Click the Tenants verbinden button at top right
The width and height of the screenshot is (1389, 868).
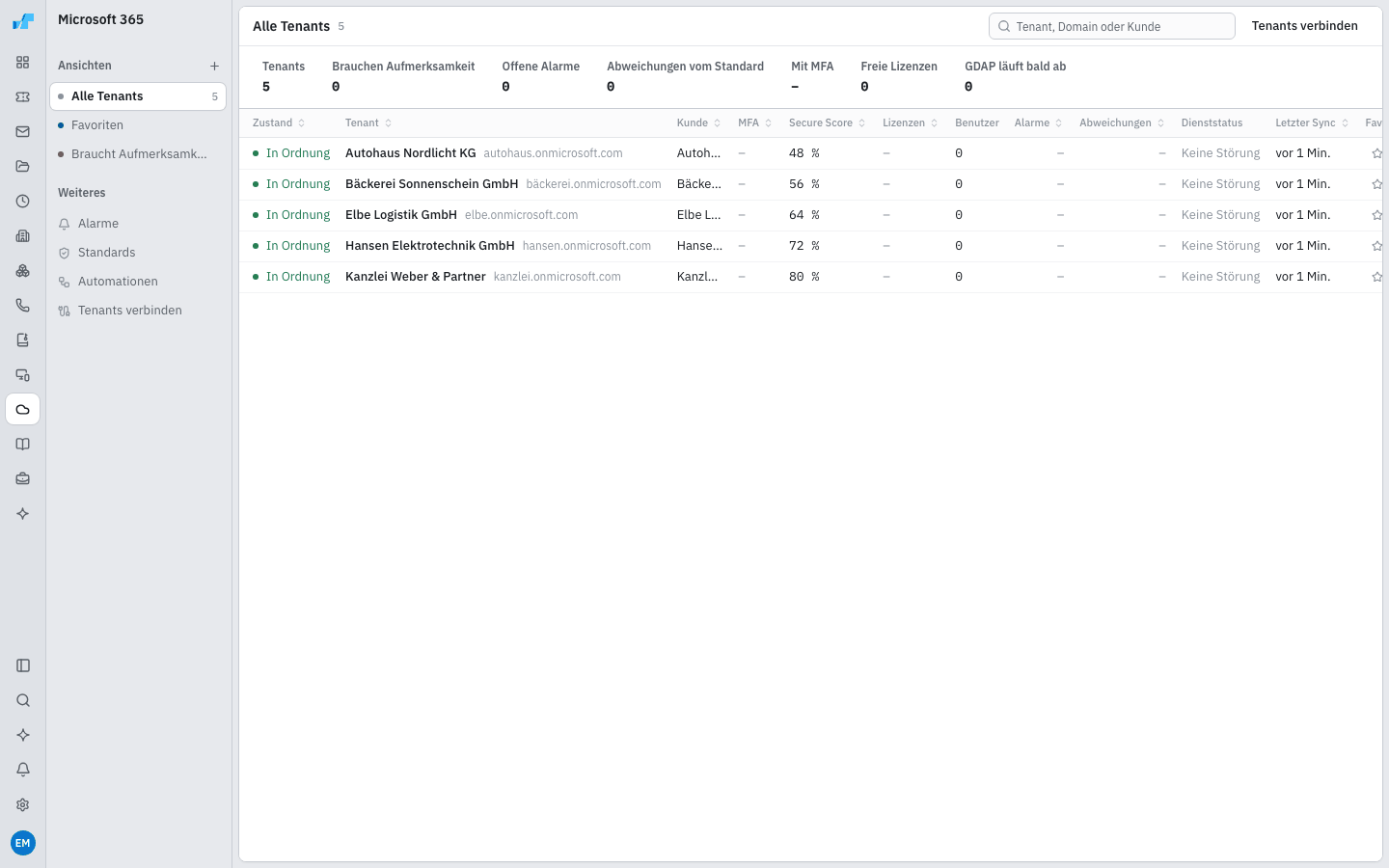click(1304, 26)
